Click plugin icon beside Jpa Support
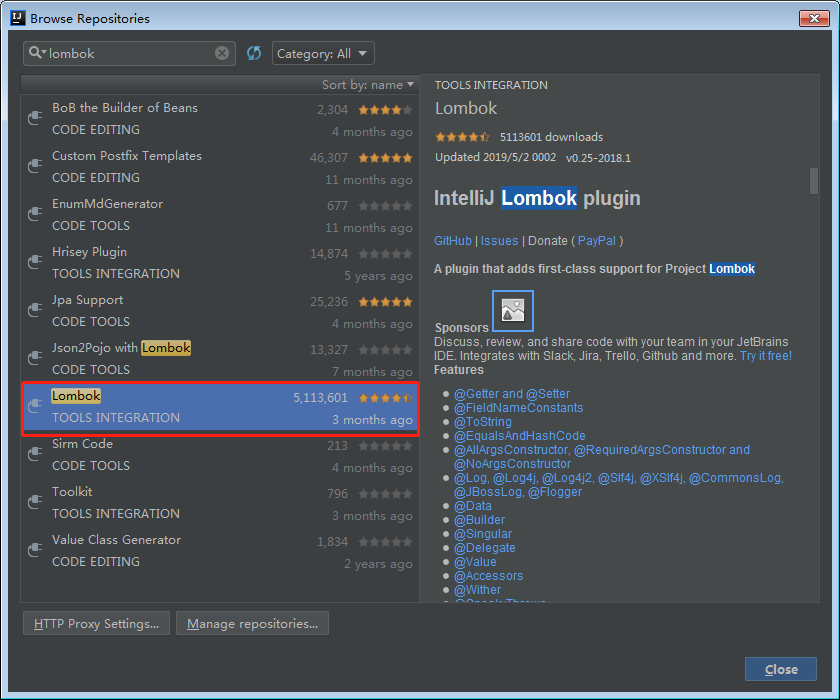Image resolution: width=840 pixels, height=700 pixels. point(35,310)
